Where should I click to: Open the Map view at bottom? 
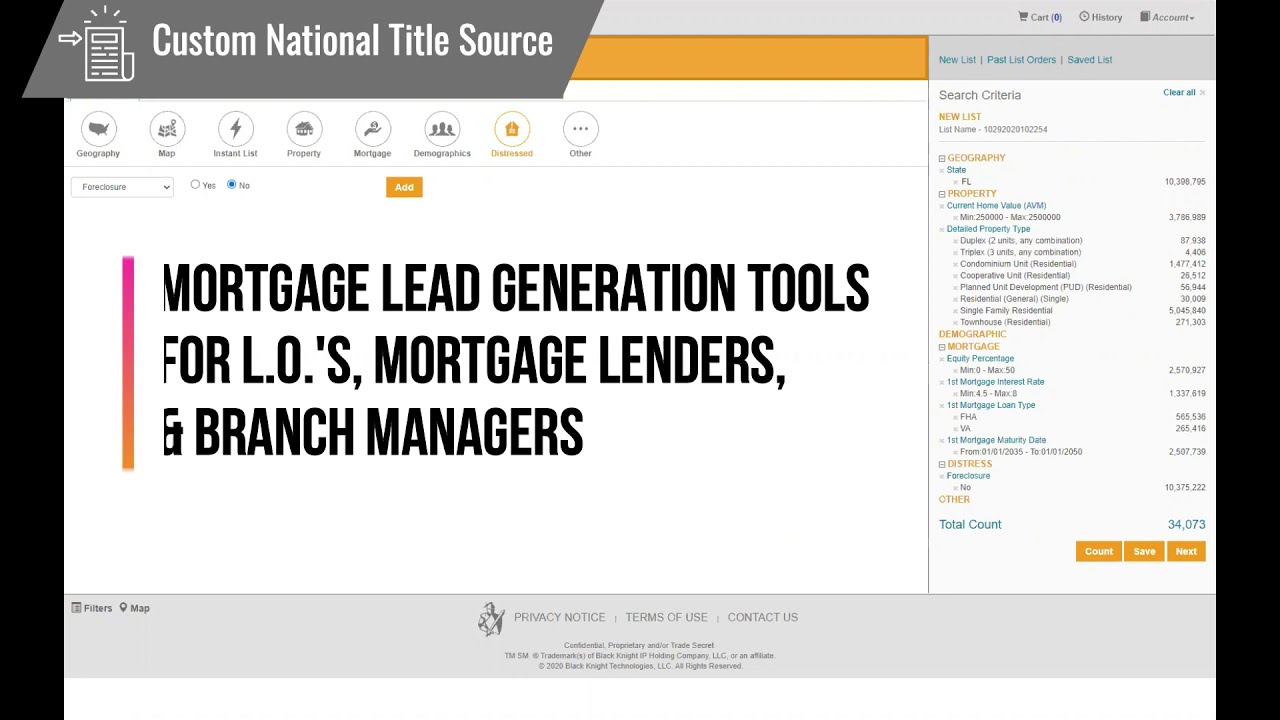click(x=134, y=608)
